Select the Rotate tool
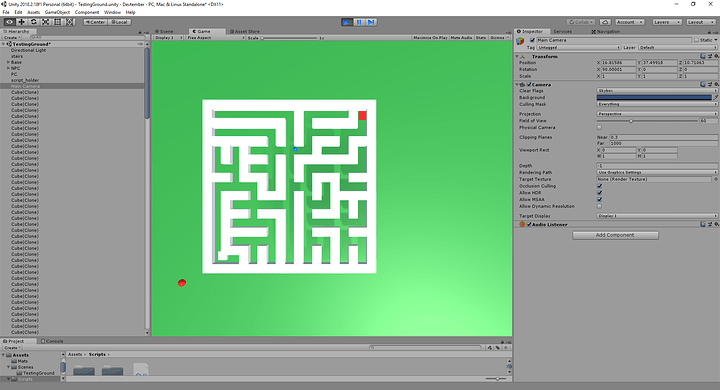The height and width of the screenshot is (390, 720). 34,22
